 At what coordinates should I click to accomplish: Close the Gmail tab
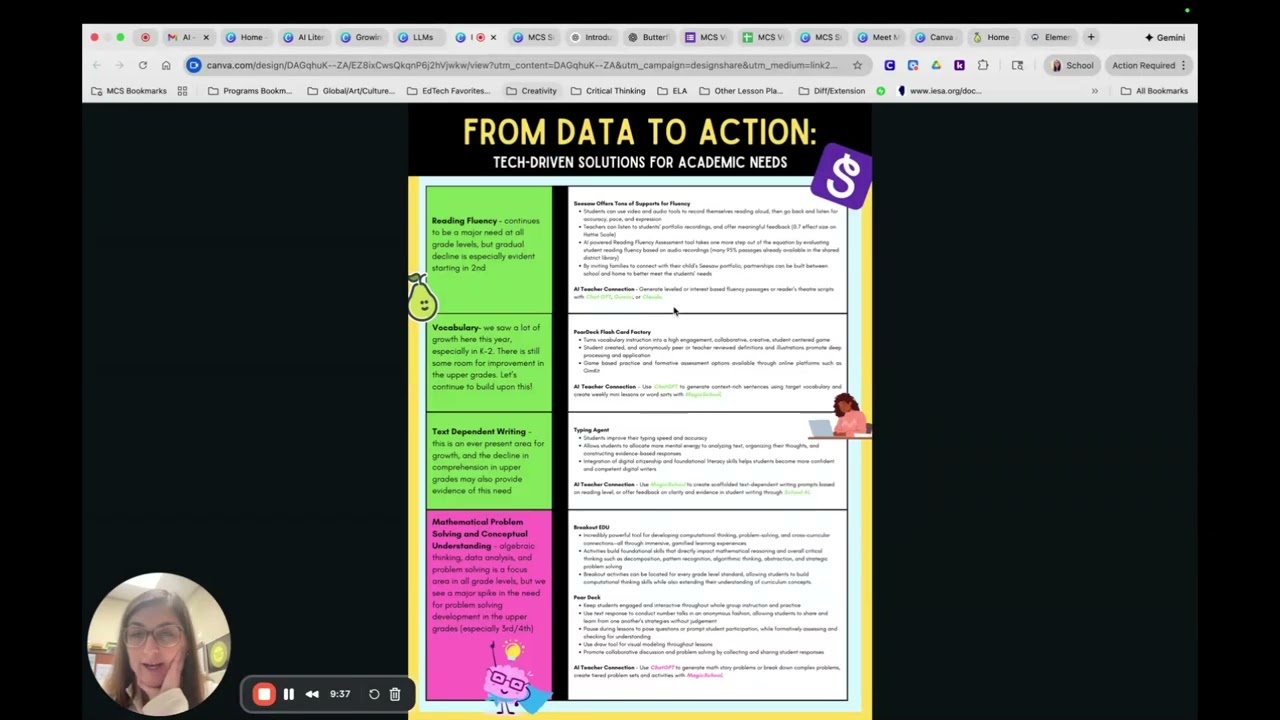click(x=206, y=37)
